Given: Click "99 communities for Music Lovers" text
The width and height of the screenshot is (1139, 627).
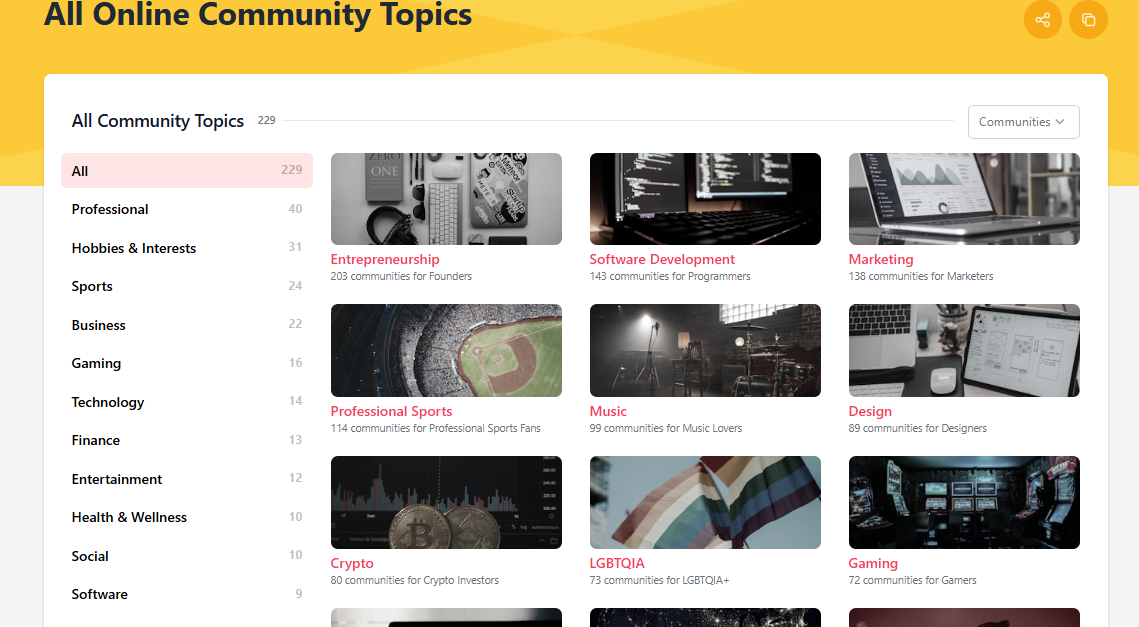Looking at the screenshot, I should [665, 428].
